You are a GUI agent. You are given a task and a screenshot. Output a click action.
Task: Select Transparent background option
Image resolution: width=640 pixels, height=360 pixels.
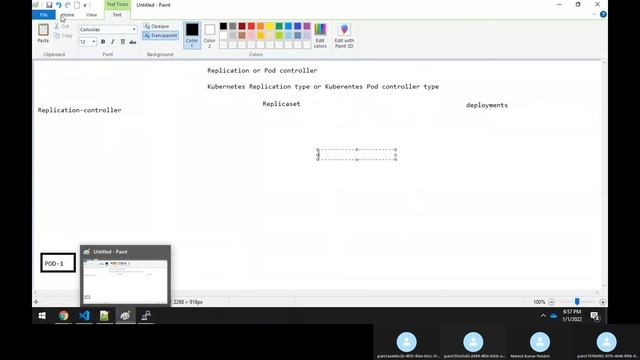[x=160, y=36]
